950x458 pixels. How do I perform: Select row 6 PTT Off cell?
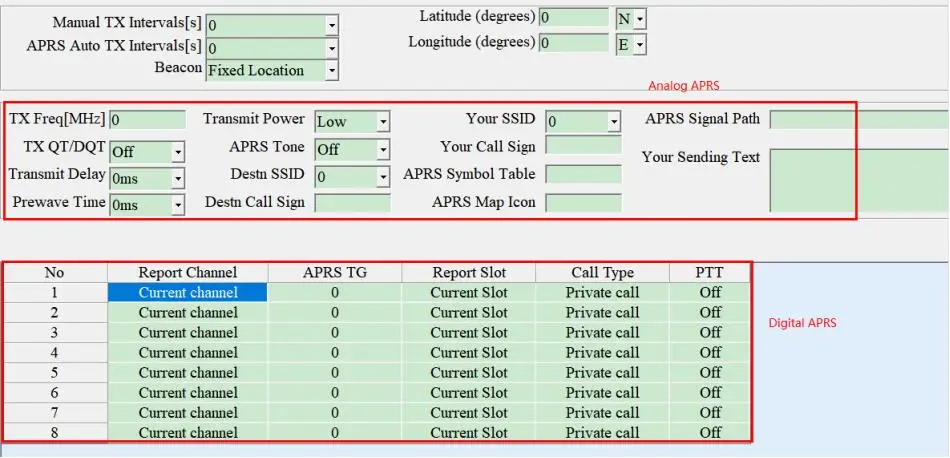point(709,393)
